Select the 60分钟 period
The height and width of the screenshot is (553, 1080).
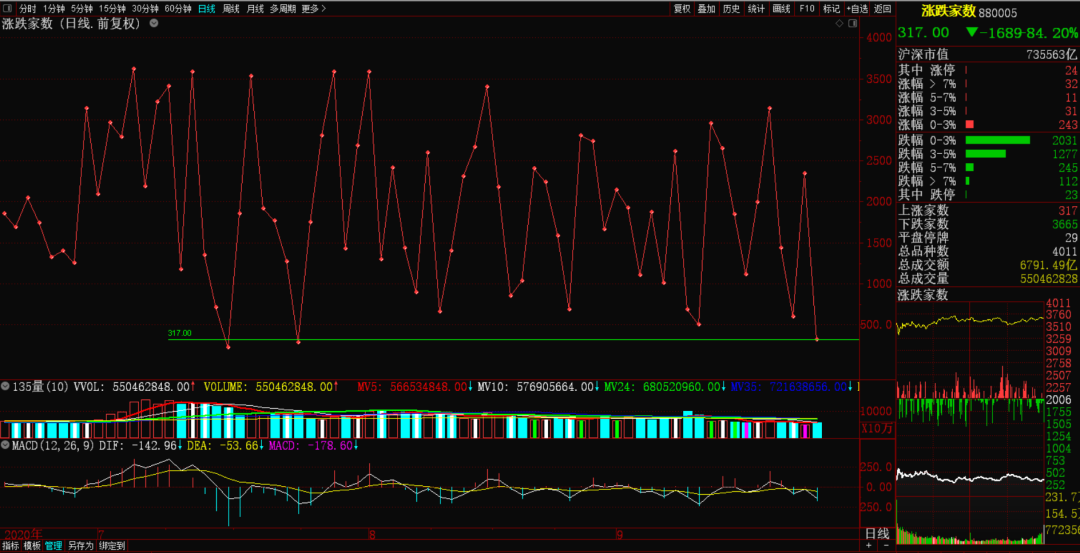coord(178,9)
